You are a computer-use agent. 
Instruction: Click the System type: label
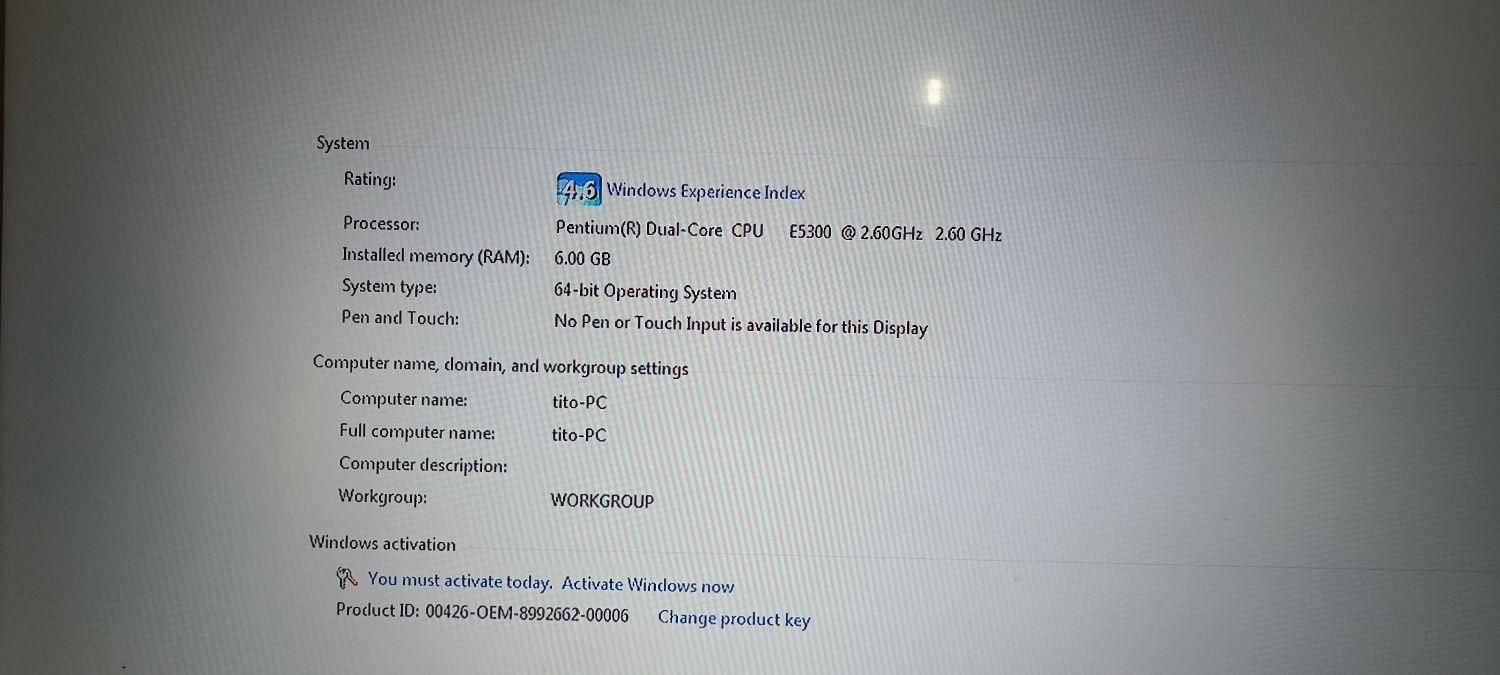point(389,287)
